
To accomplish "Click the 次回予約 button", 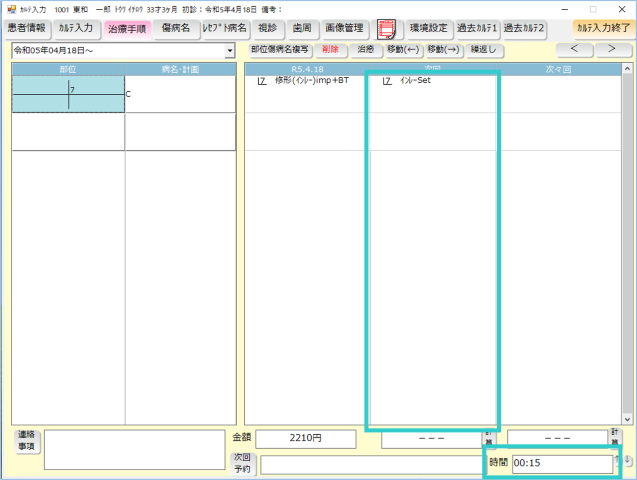I will point(244,463).
